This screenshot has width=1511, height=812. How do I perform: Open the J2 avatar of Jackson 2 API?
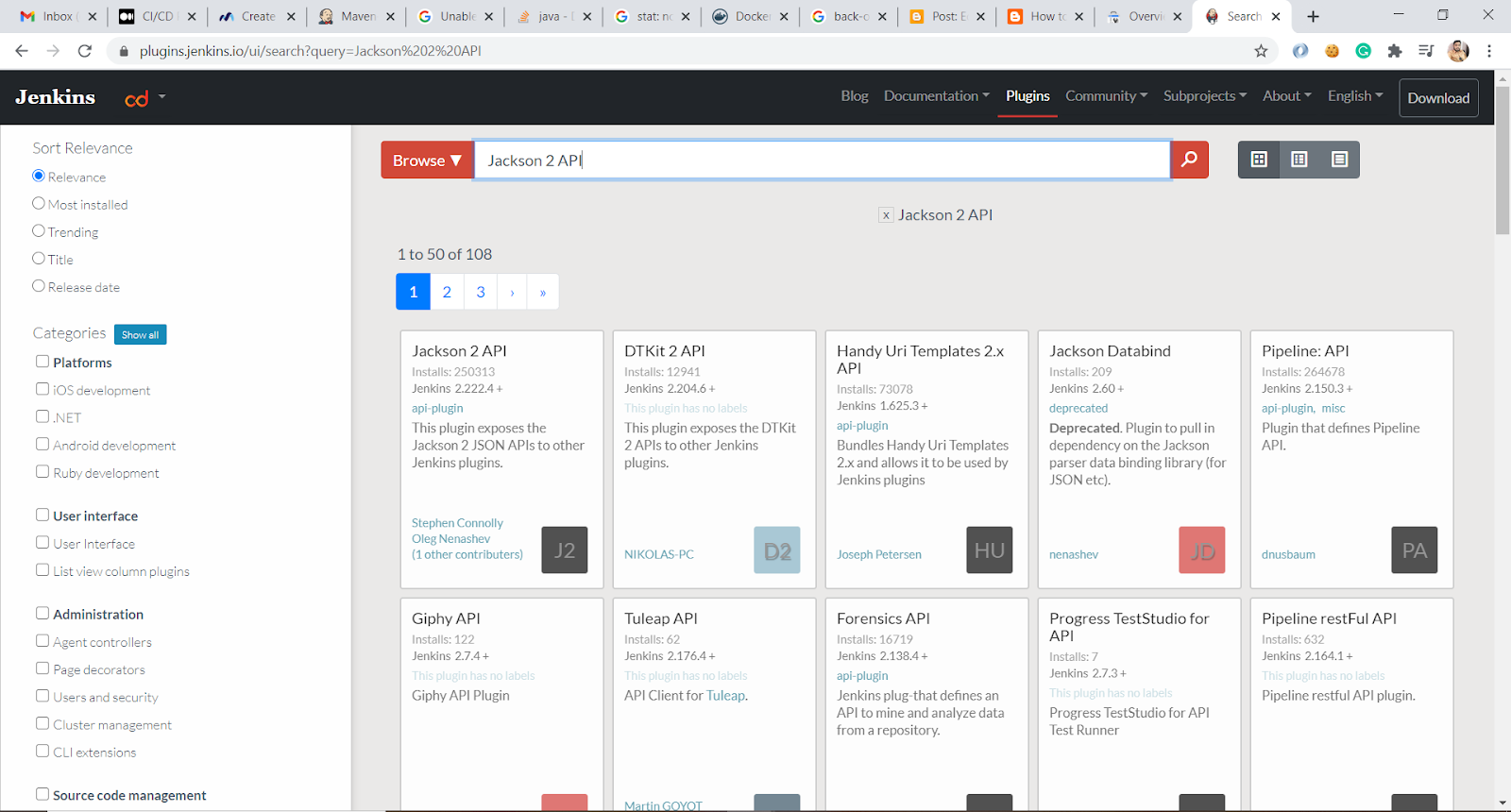click(x=565, y=550)
